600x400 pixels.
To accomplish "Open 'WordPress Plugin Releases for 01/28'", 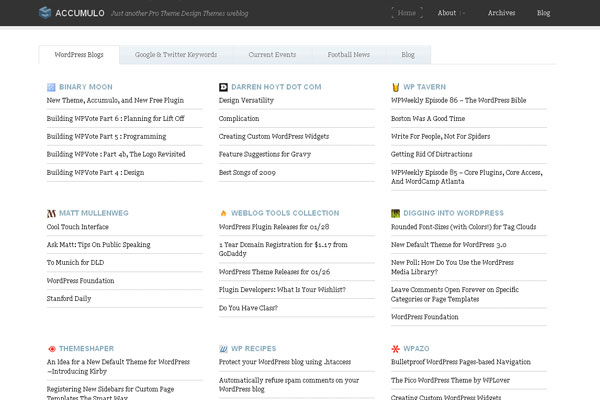I will pos(274,227).
